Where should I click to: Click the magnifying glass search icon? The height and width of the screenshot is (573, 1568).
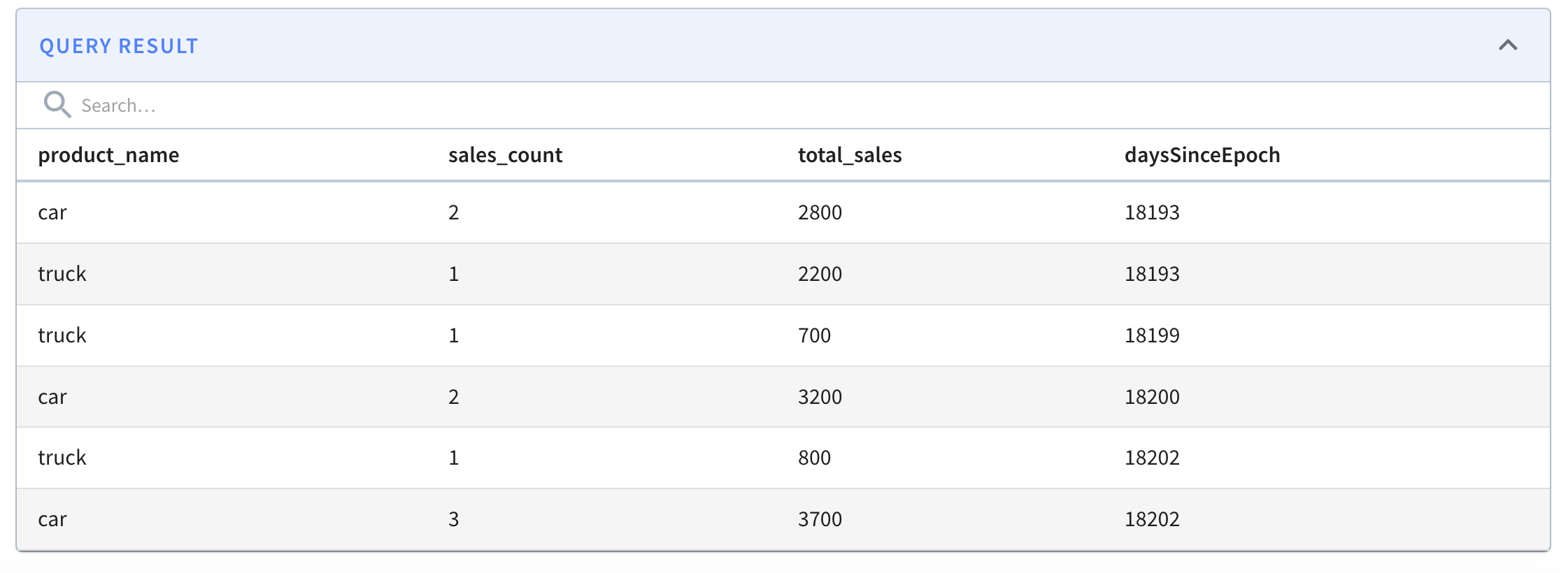pos(57,105)
